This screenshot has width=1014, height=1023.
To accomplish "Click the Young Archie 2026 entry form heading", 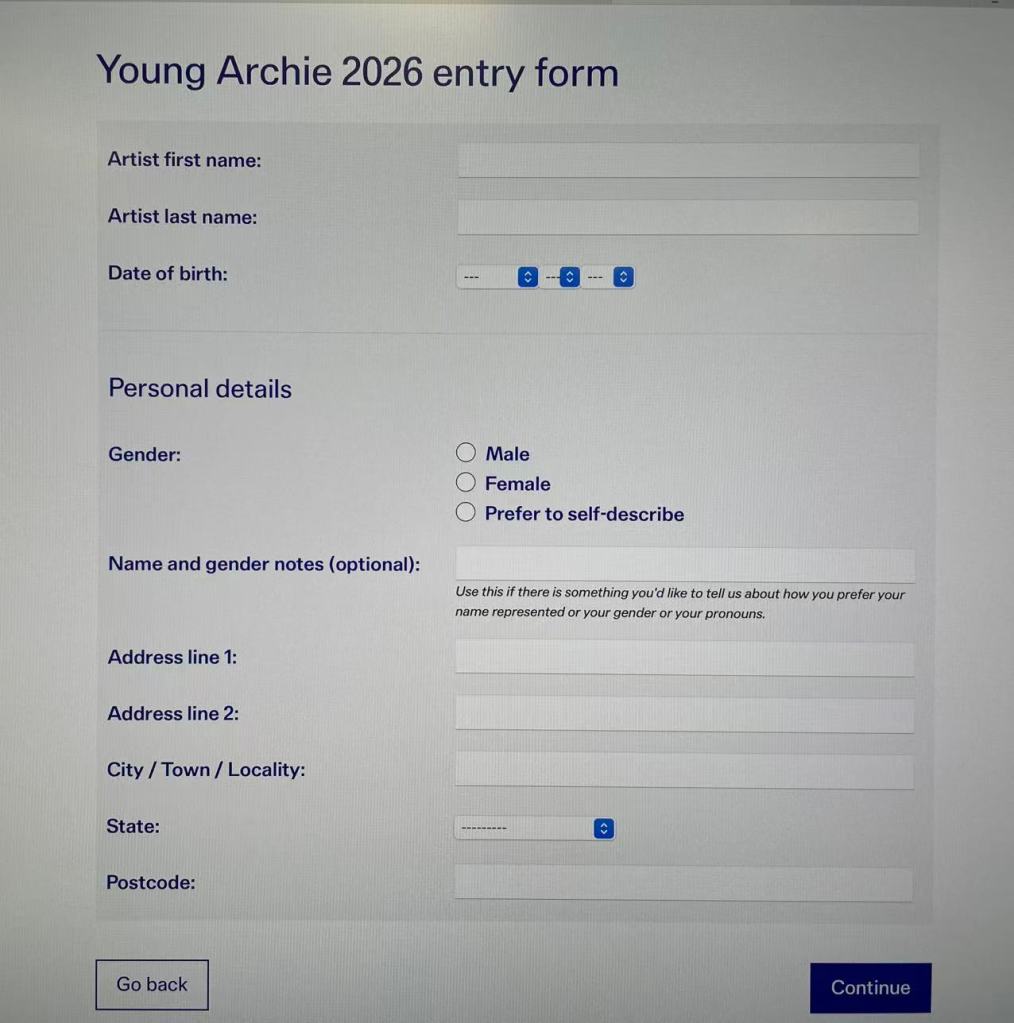I will pos(357,72).
